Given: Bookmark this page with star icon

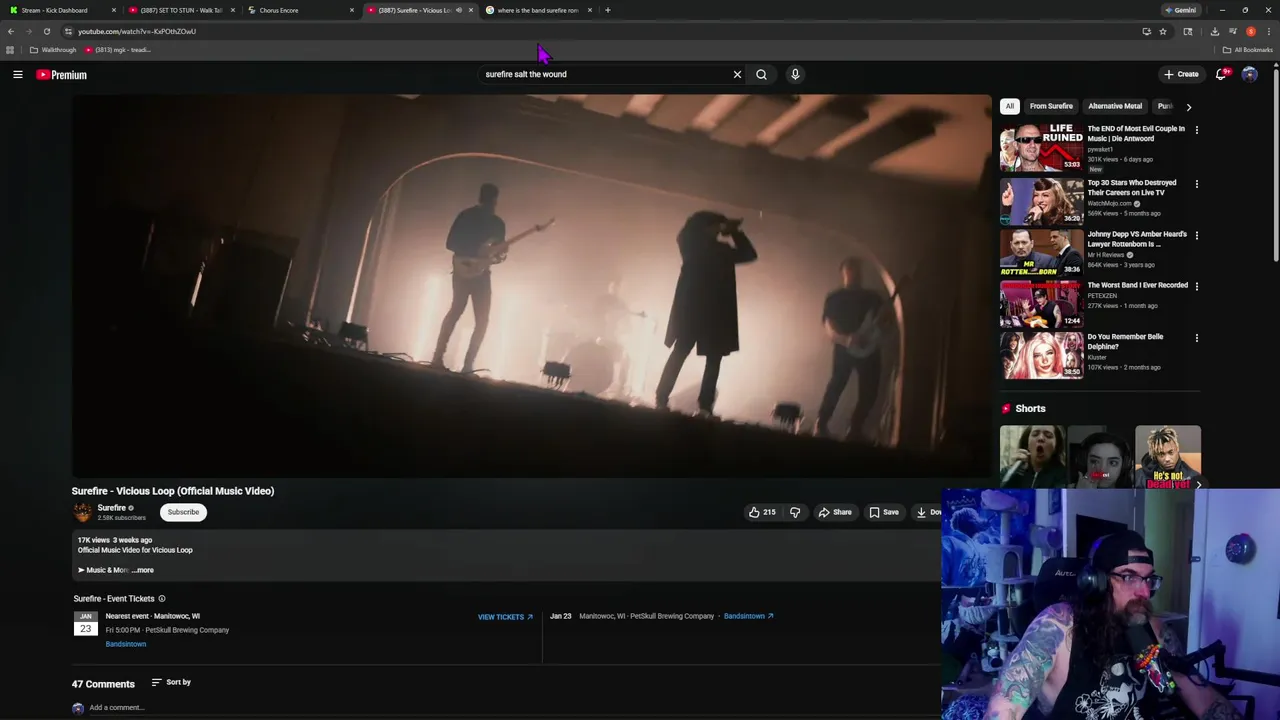Looking at the screenshot, I should tap(1163, 31).
